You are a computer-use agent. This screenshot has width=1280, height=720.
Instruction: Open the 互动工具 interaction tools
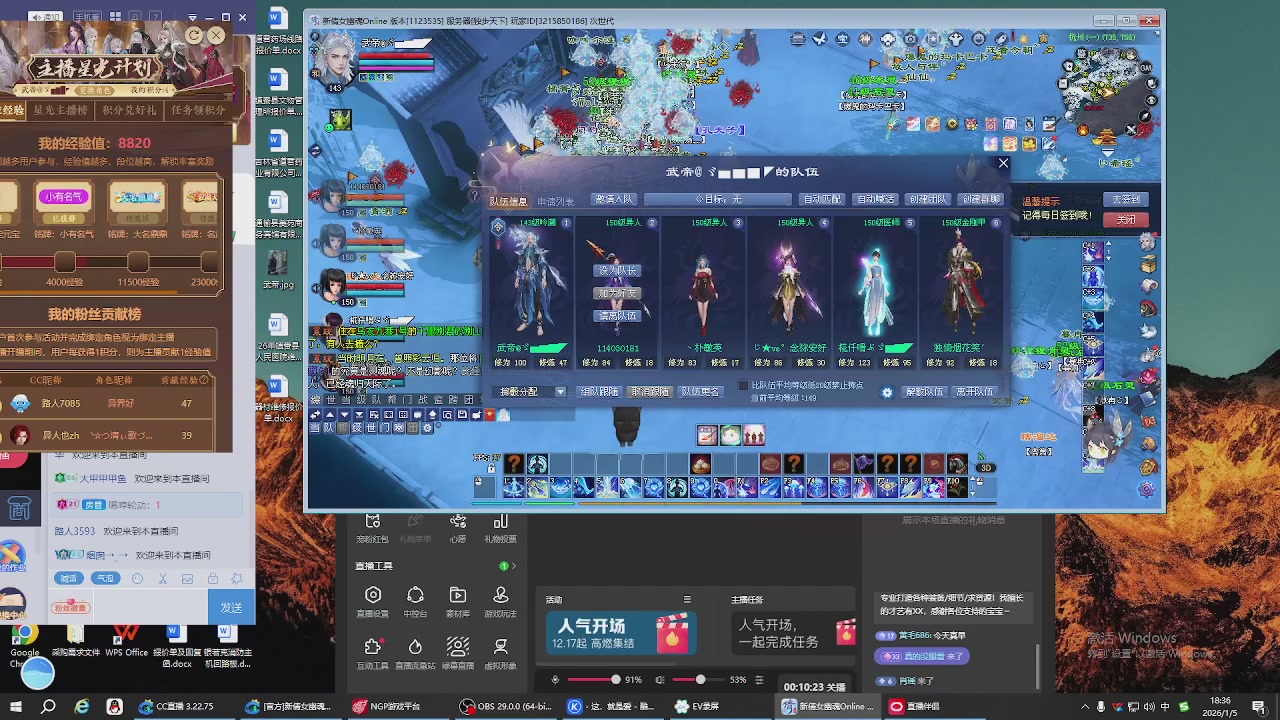click(x=372, y=654)
